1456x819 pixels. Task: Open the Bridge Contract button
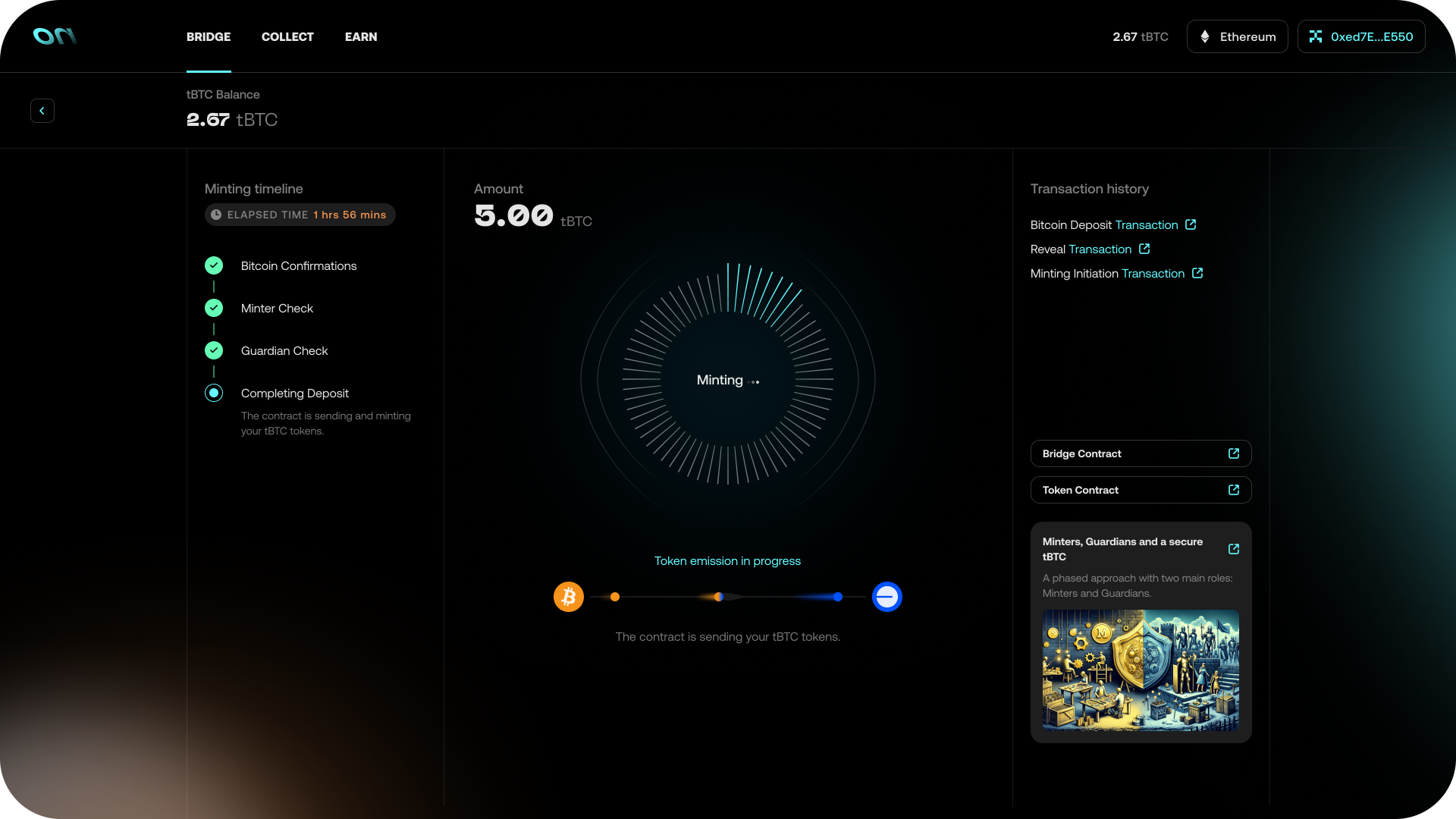(1141, 453)
